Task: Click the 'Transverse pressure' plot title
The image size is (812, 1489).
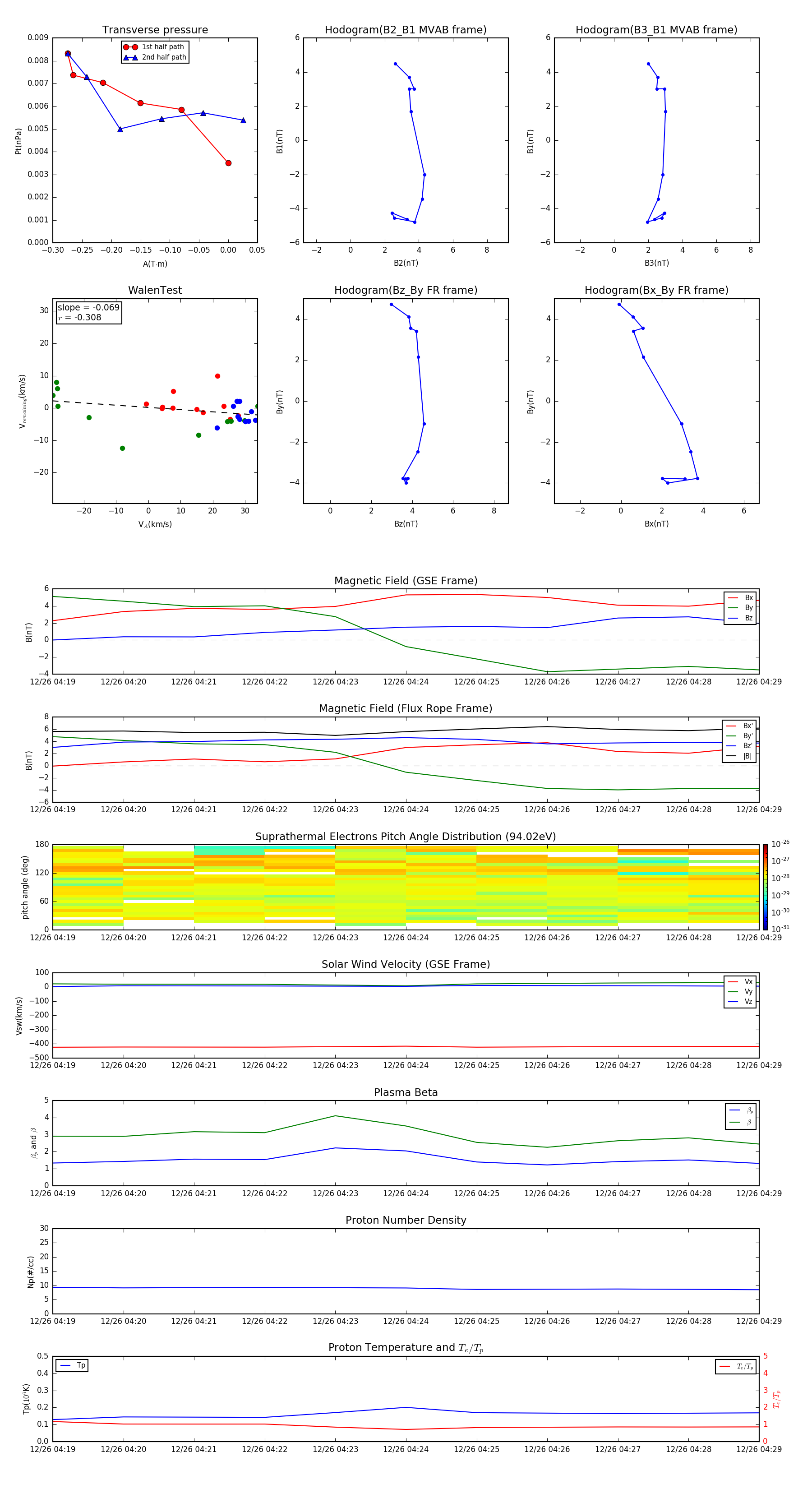Action: click(155, 30)
